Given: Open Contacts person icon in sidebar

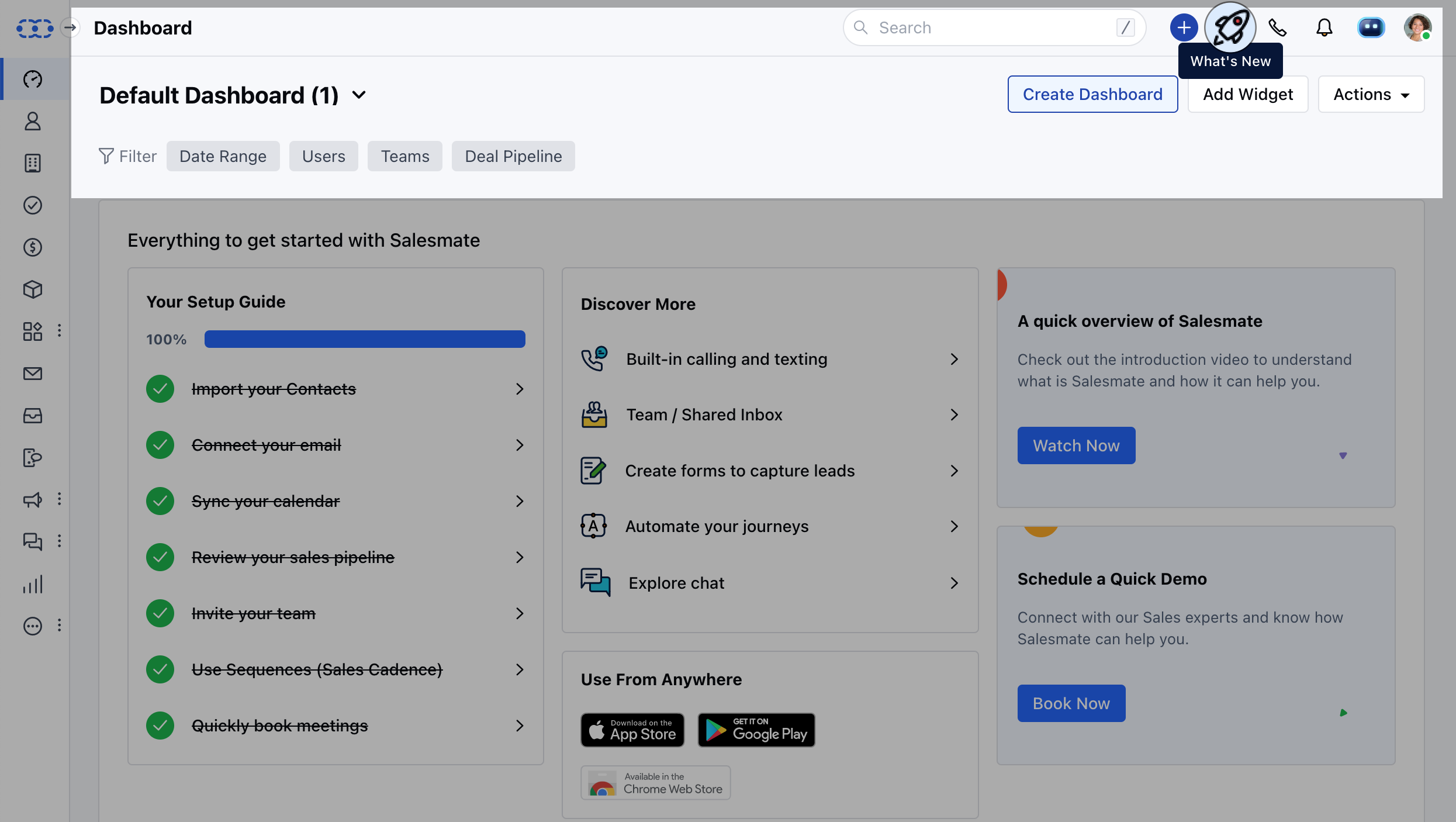Looking at the screenshot, I should coord(33,121).
